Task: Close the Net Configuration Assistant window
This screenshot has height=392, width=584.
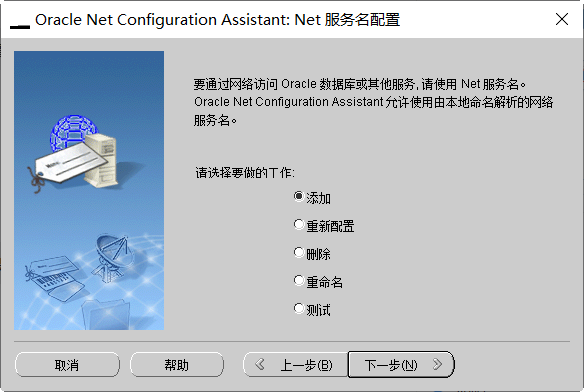Action: 562,19
